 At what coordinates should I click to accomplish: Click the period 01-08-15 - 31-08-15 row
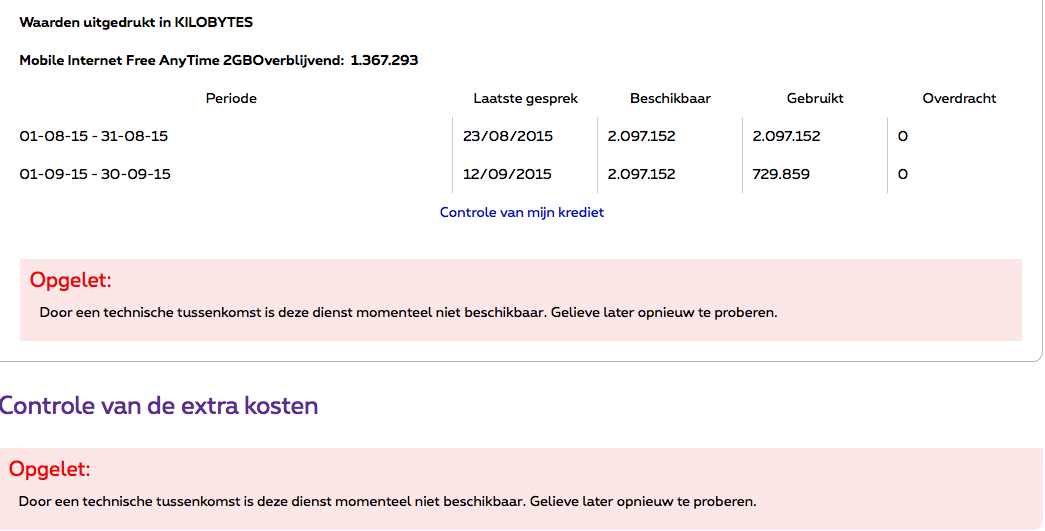coord(94,136)
